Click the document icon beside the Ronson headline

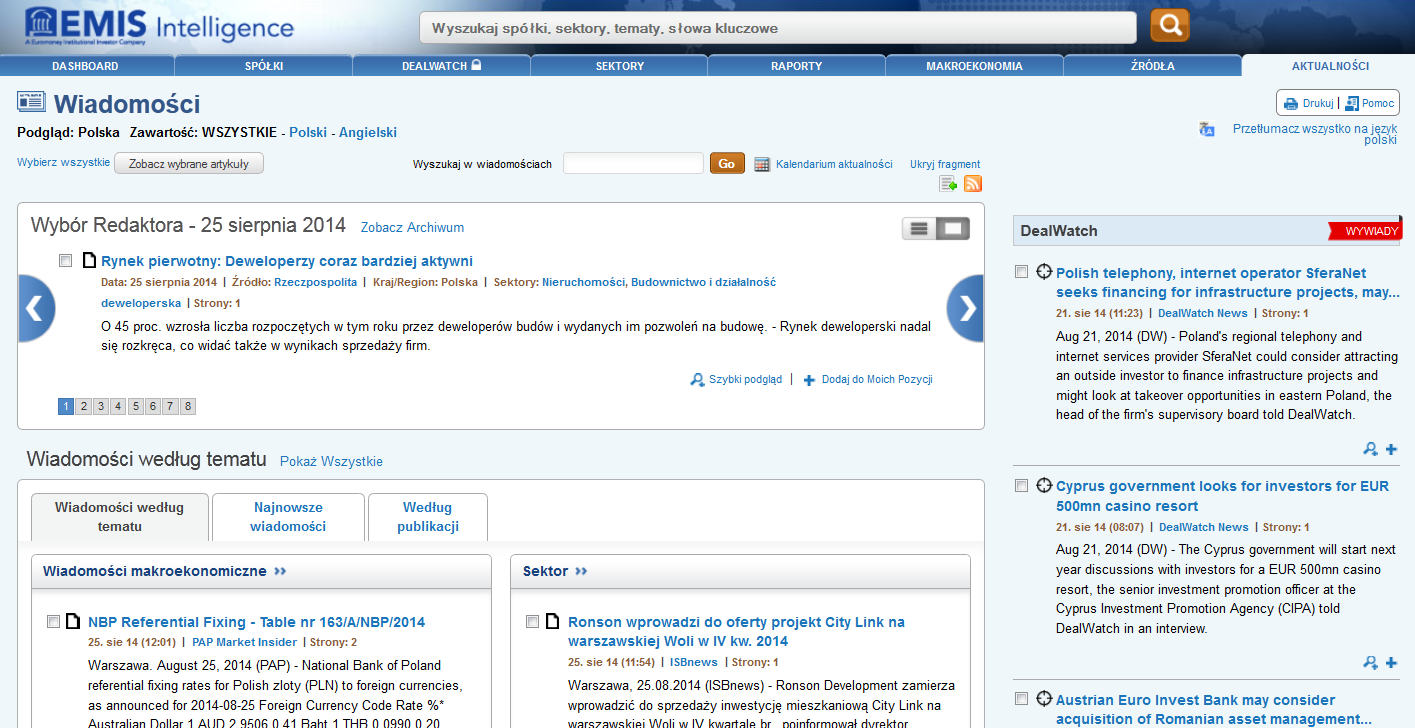coord(553,622)
